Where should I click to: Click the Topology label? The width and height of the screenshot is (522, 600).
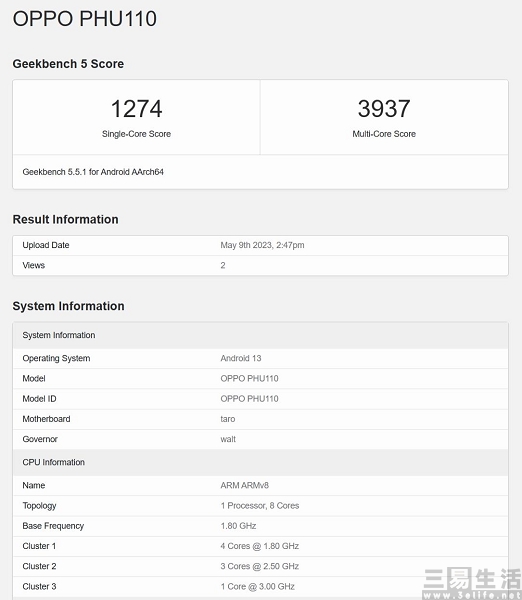pos(39,506)
